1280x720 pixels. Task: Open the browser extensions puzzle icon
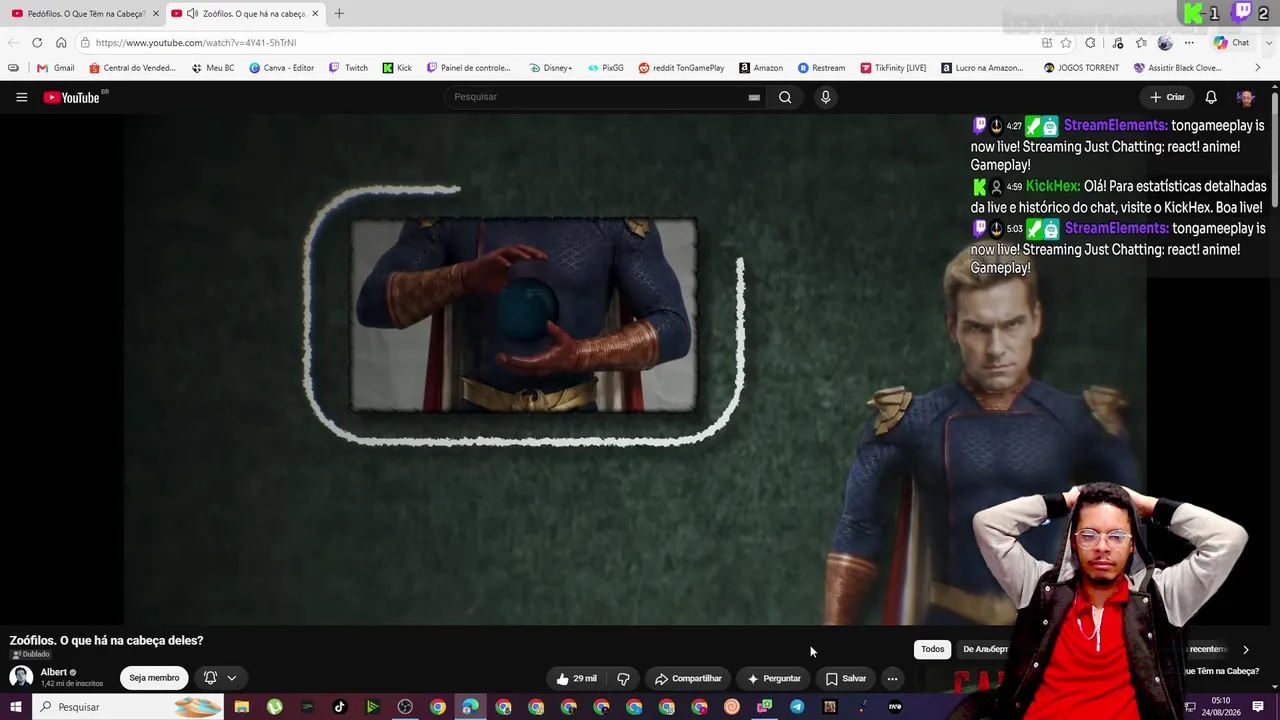coord(1090,43)
